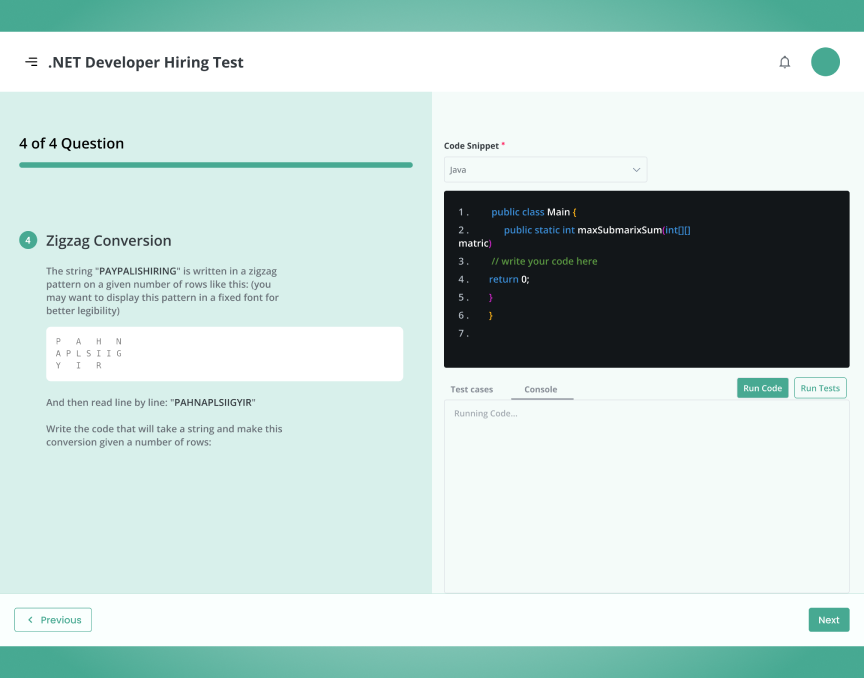Click the notification bell icon

785,62
